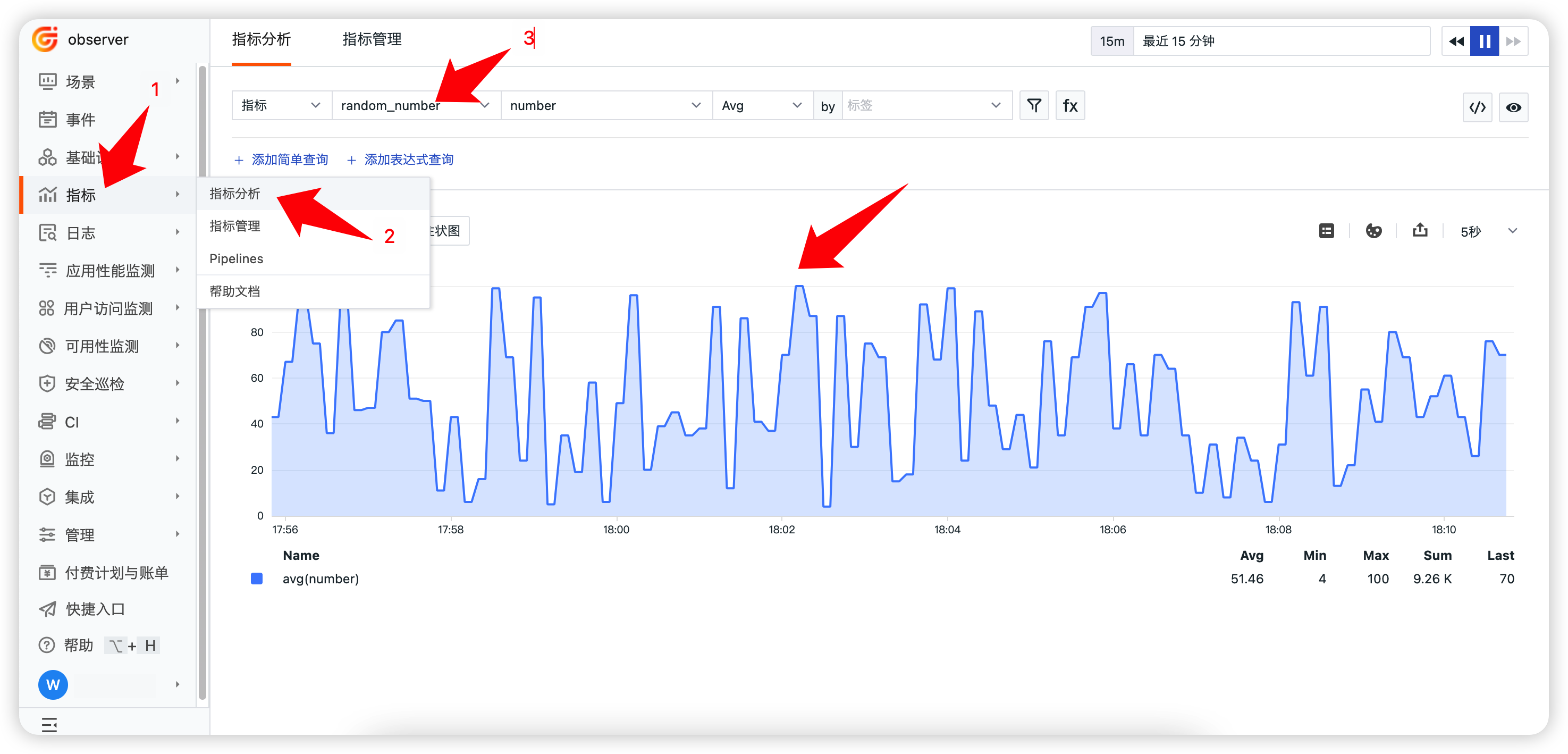The image size is (1568, 754).
Task: Open 日志 in the sidebar
Action: point(81,233)
